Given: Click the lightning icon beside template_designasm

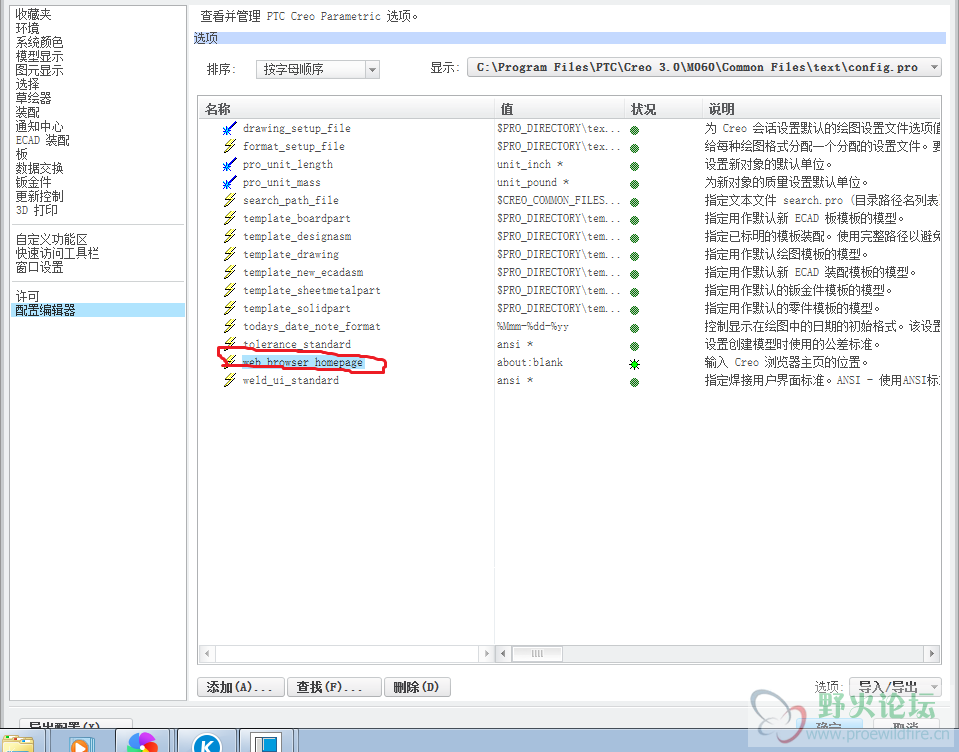Looking at the screenshot, I should click(229, 236).
